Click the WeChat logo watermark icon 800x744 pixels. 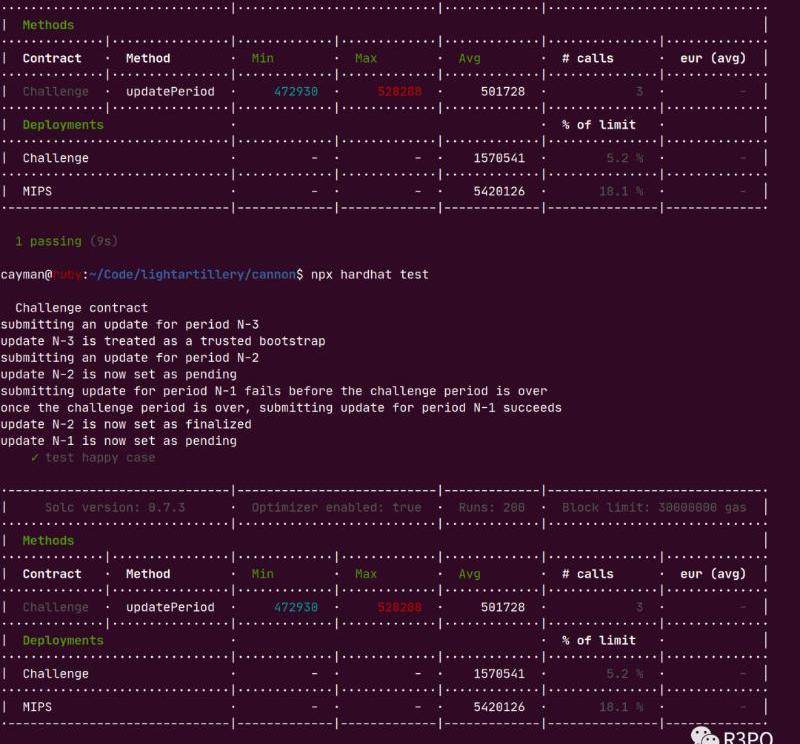pos(705,736)
